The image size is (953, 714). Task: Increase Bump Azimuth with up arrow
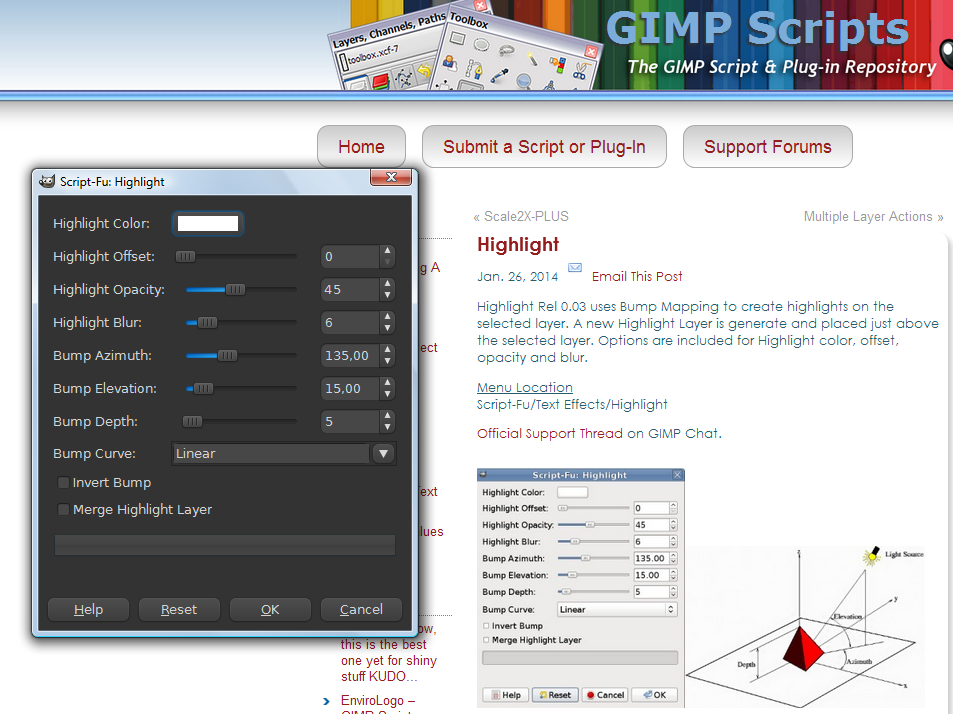coord(387,349)
